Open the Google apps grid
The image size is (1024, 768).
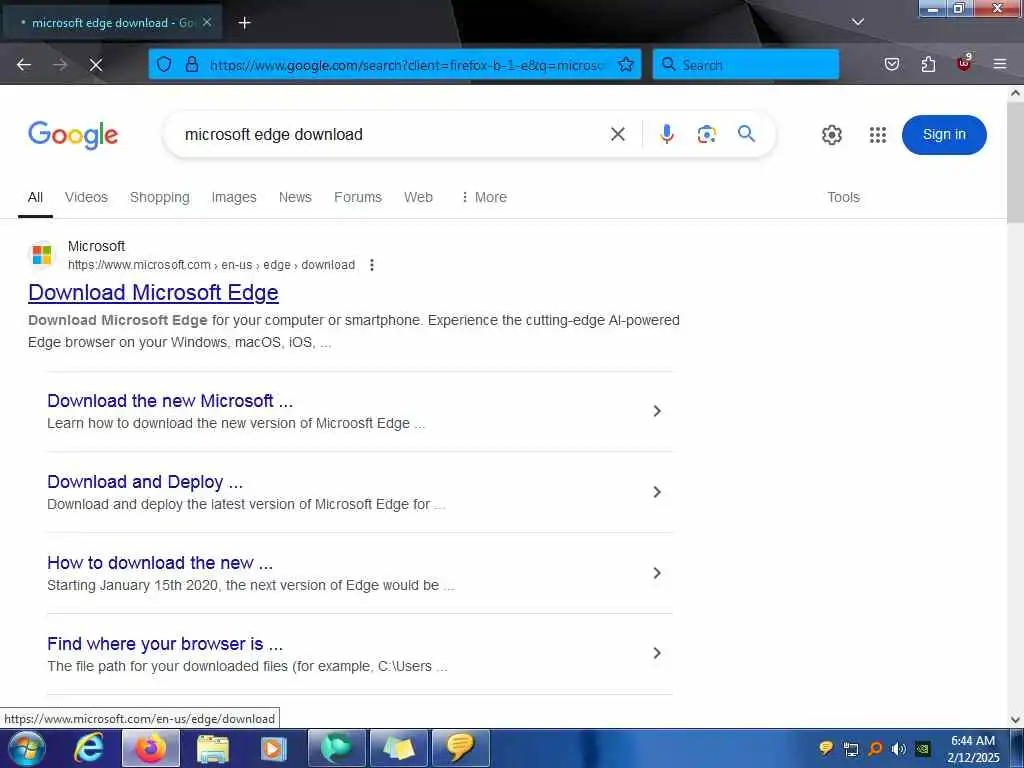pyautogui.click(x=878, y=135)
